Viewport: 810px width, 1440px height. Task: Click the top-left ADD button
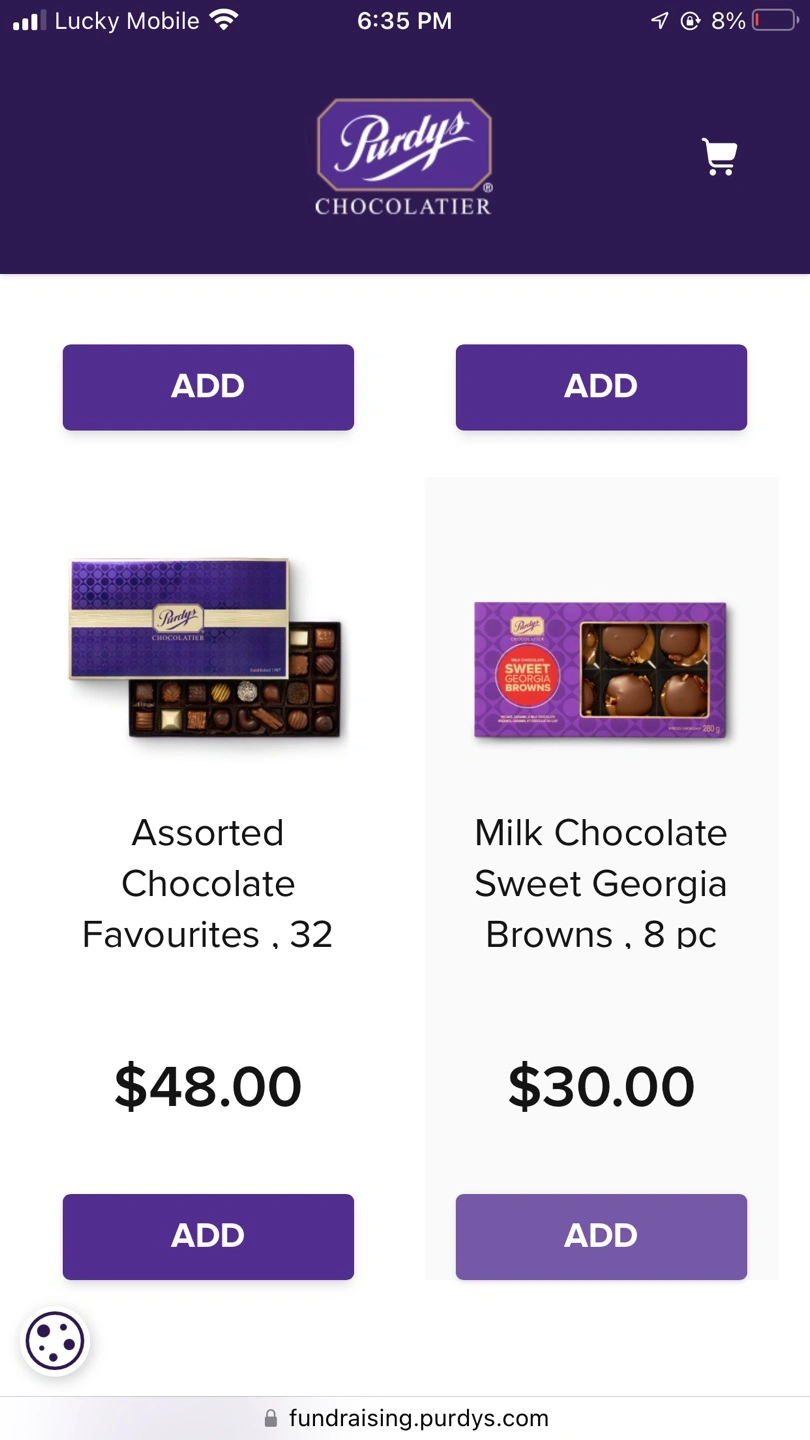(208, 387)
